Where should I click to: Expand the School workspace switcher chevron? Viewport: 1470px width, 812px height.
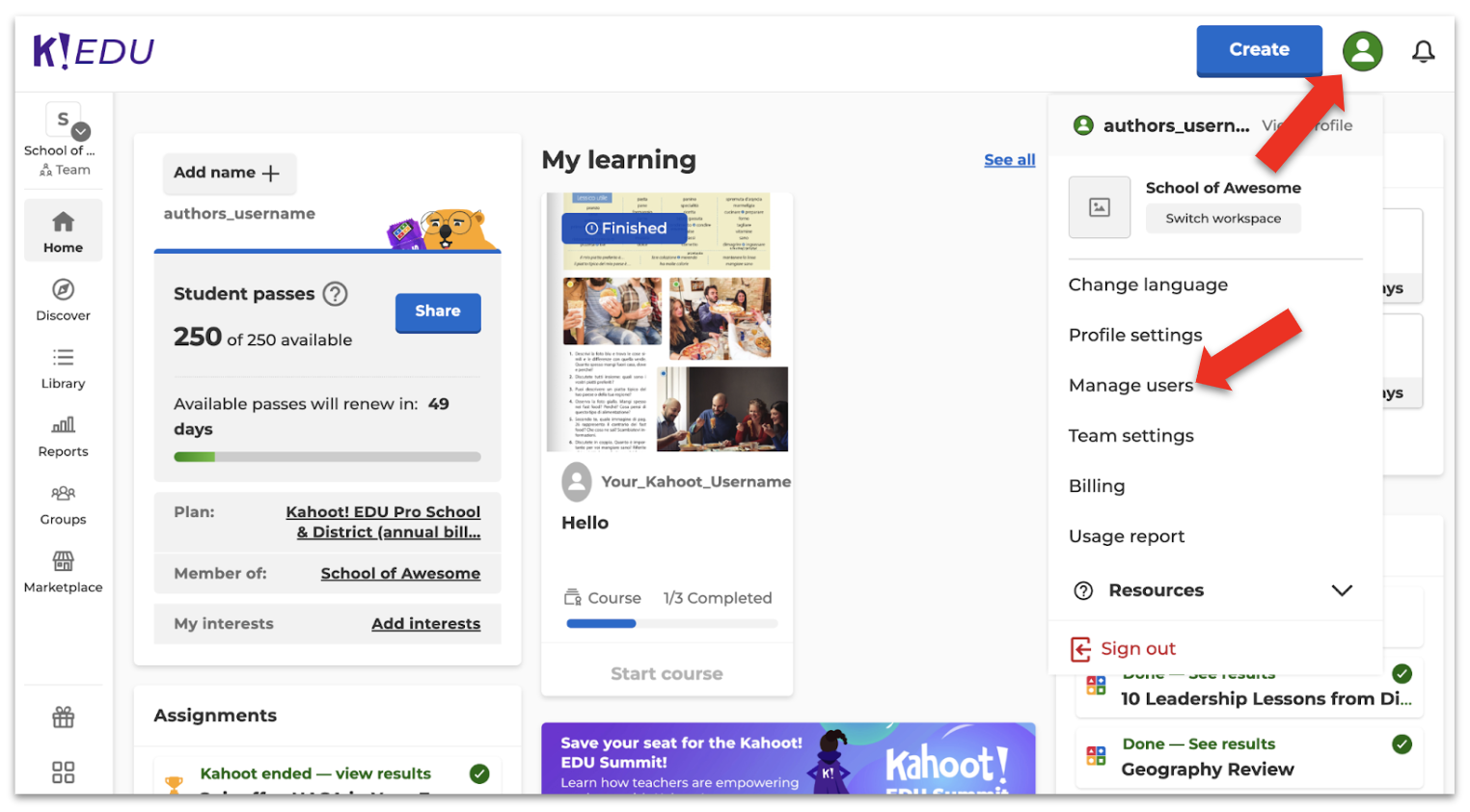click(80, 131)
